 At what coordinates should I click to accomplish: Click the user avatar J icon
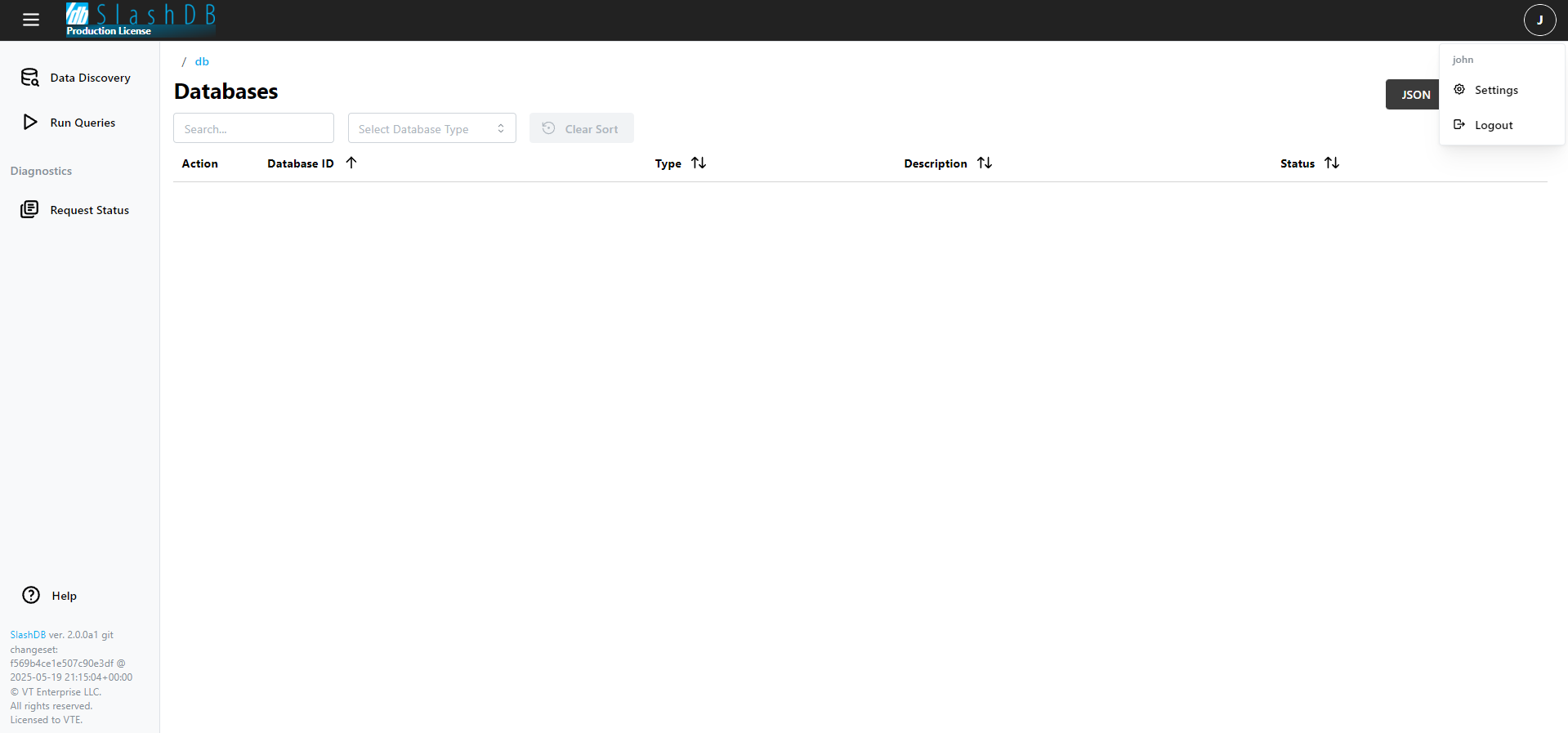(x=1539, y=20)
